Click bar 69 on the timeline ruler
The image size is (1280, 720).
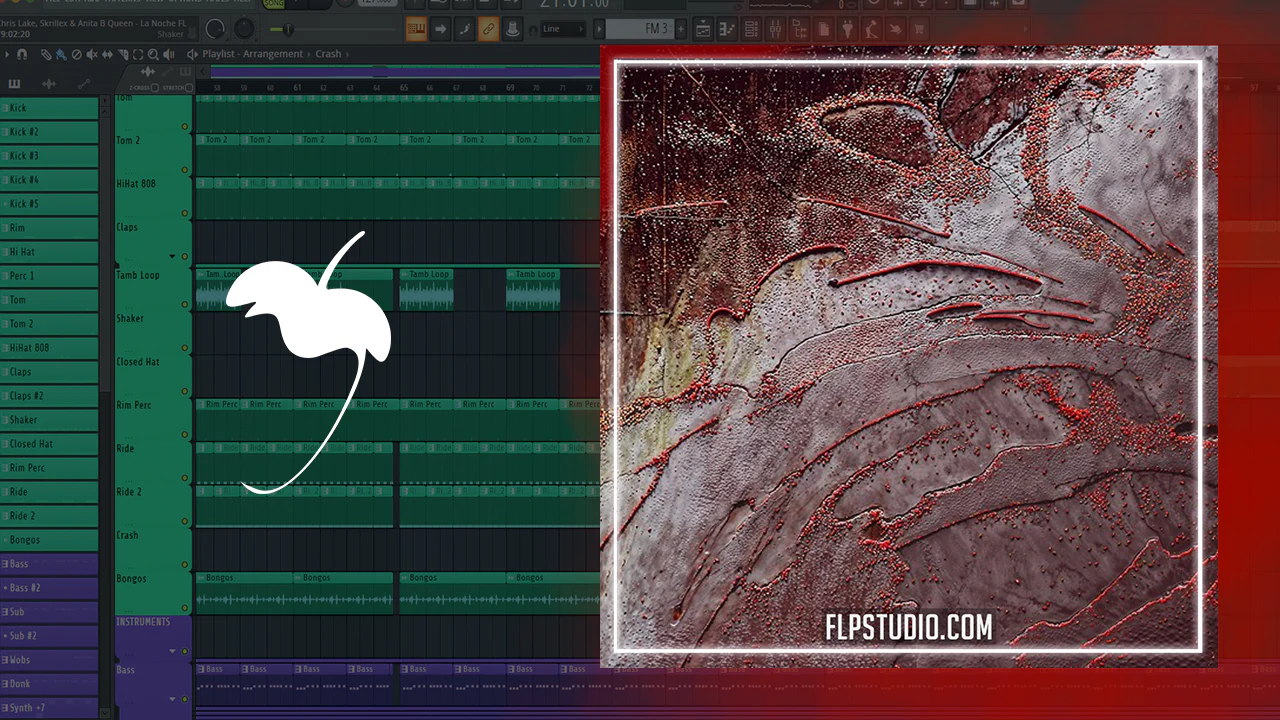click(x=510, y=88)
